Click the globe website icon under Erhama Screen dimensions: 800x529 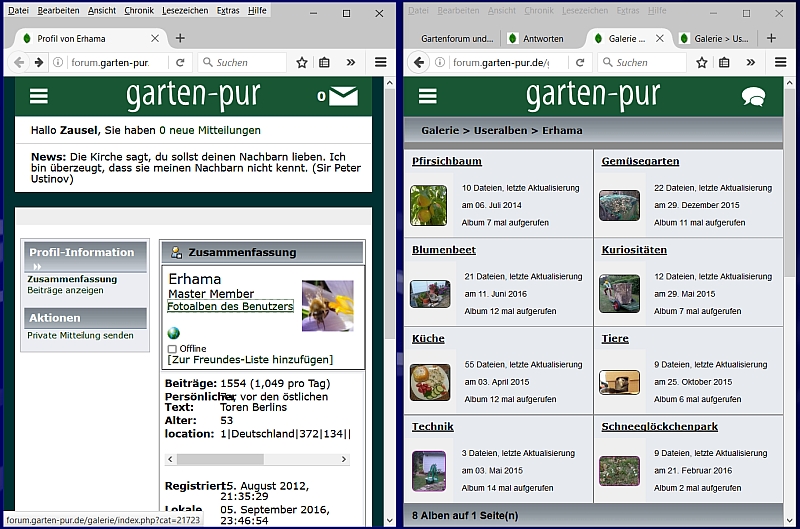(173, 333)
